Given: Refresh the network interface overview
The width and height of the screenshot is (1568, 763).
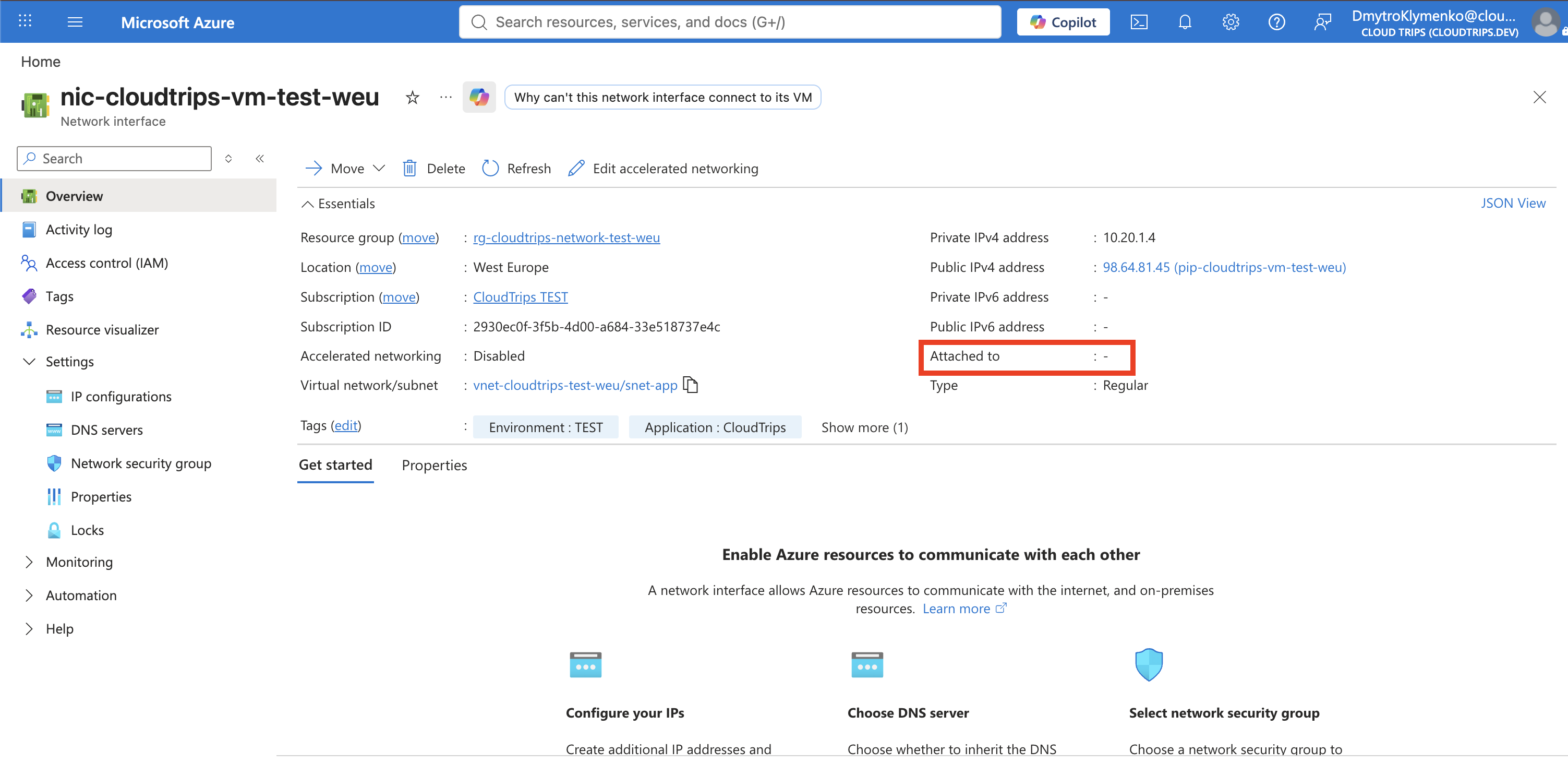Looking at the screenshot, I should click(x=516, y=168).
